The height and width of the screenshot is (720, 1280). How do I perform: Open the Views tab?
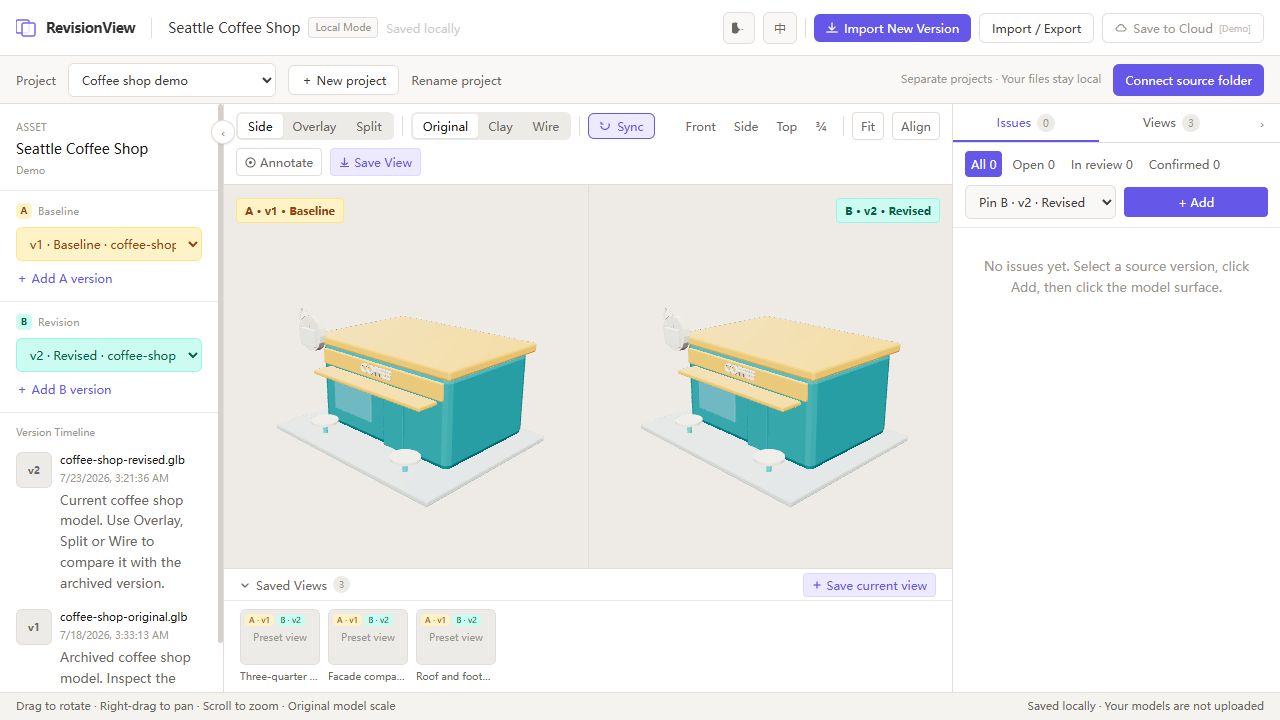1171,123
